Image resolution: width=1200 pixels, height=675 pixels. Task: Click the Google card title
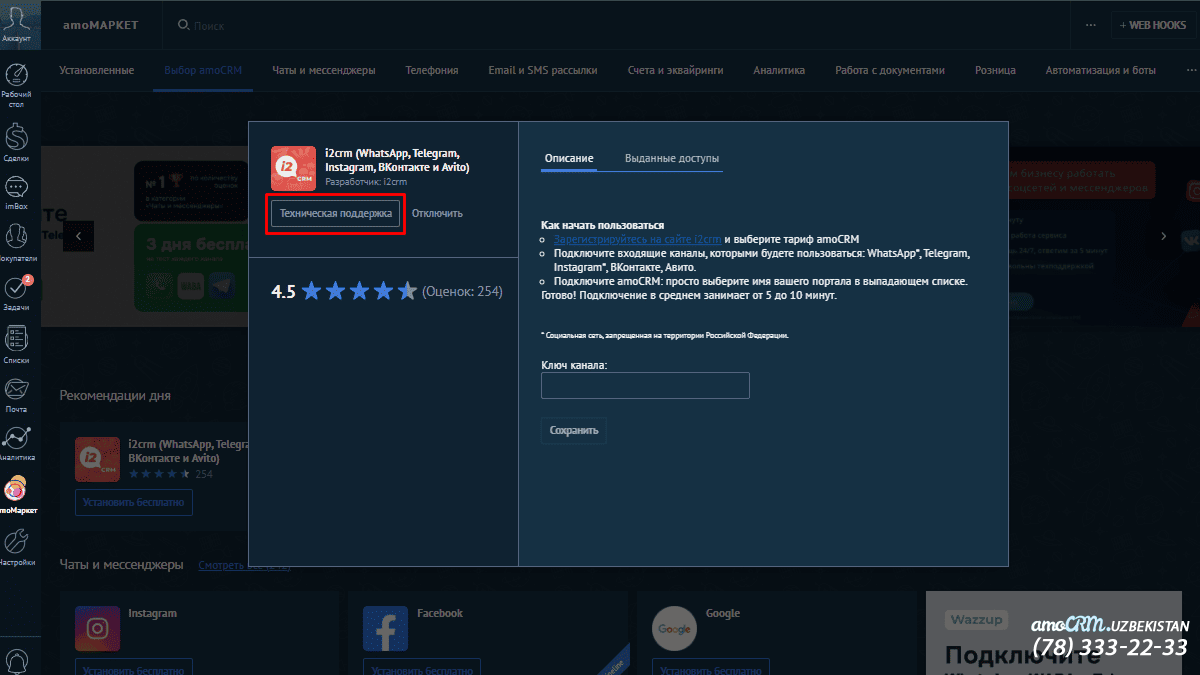722,613
